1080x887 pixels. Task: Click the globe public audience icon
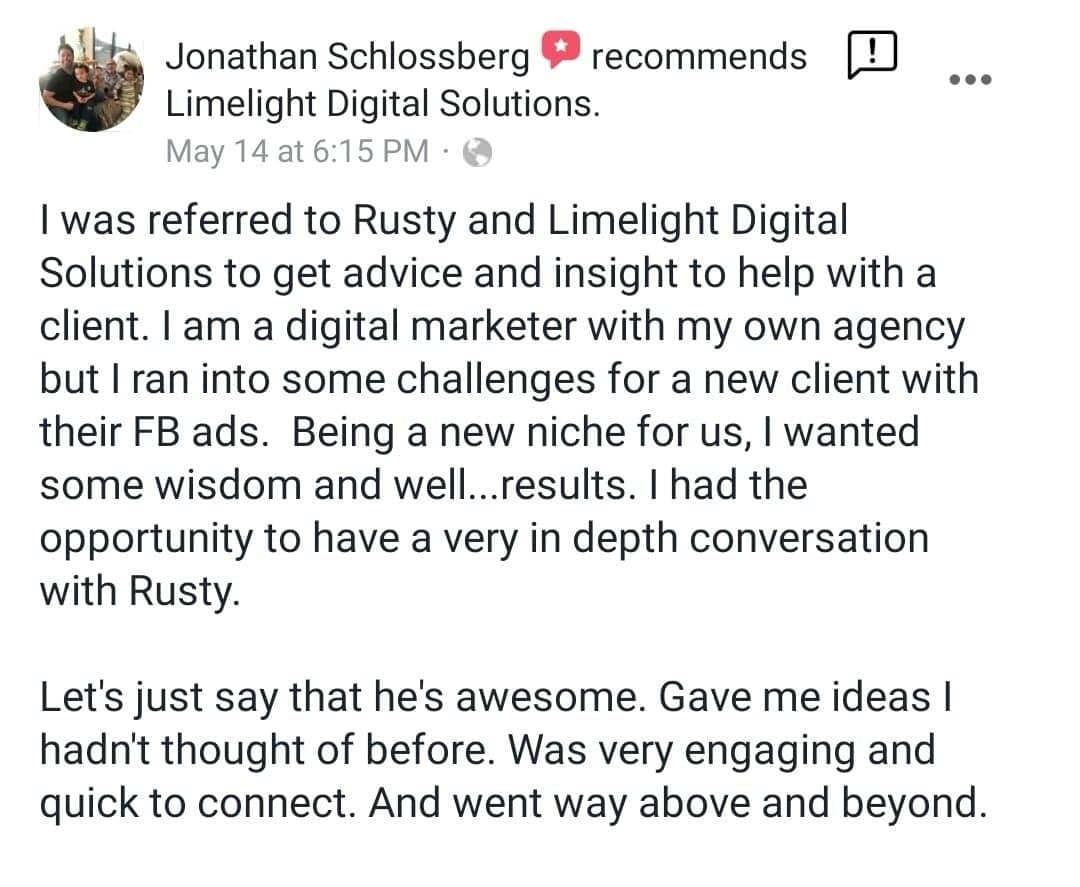(479, 151)
